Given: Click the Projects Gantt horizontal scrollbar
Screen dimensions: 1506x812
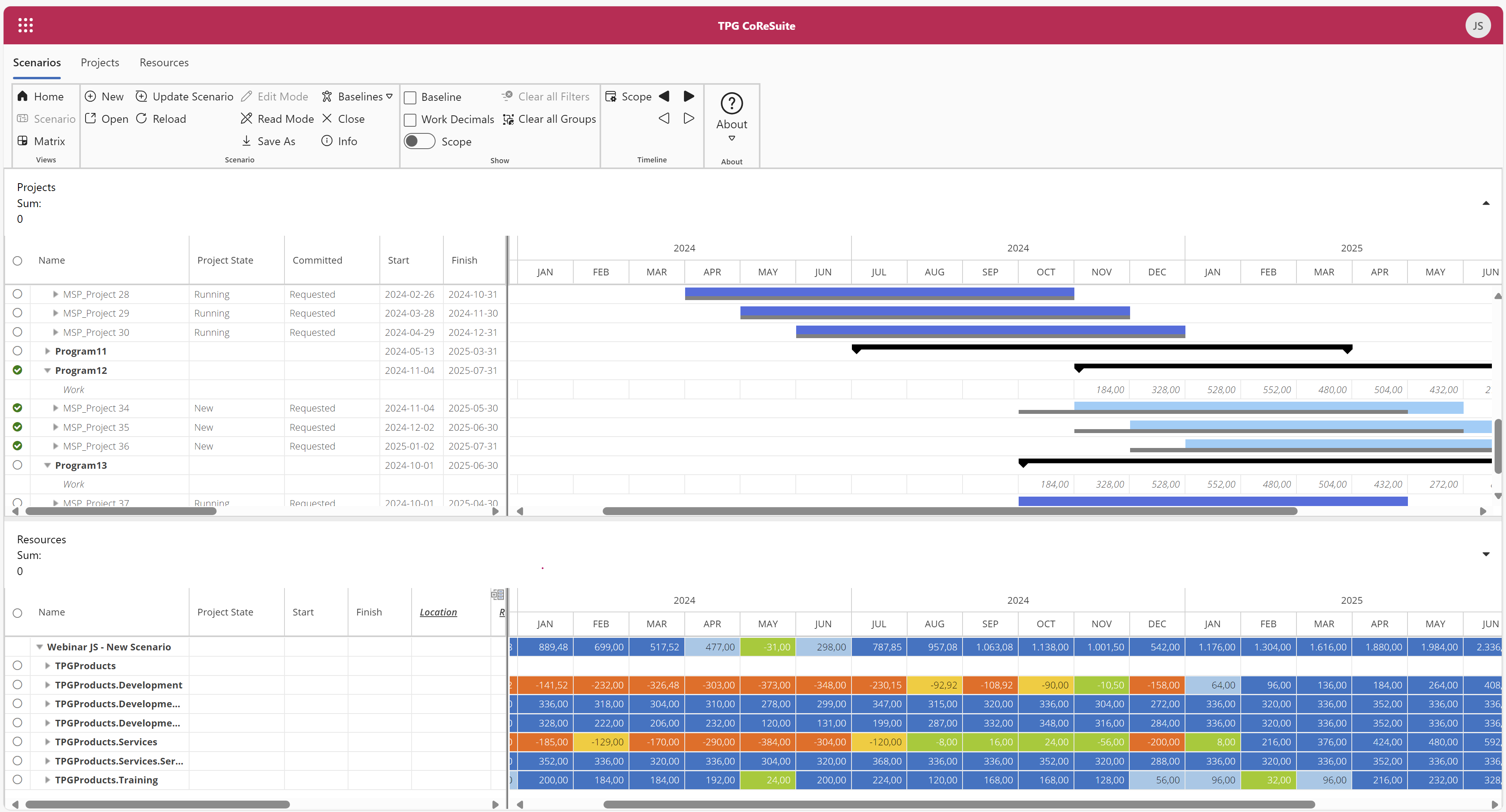Looking at the screenshot, I should [x=950, y=512].
